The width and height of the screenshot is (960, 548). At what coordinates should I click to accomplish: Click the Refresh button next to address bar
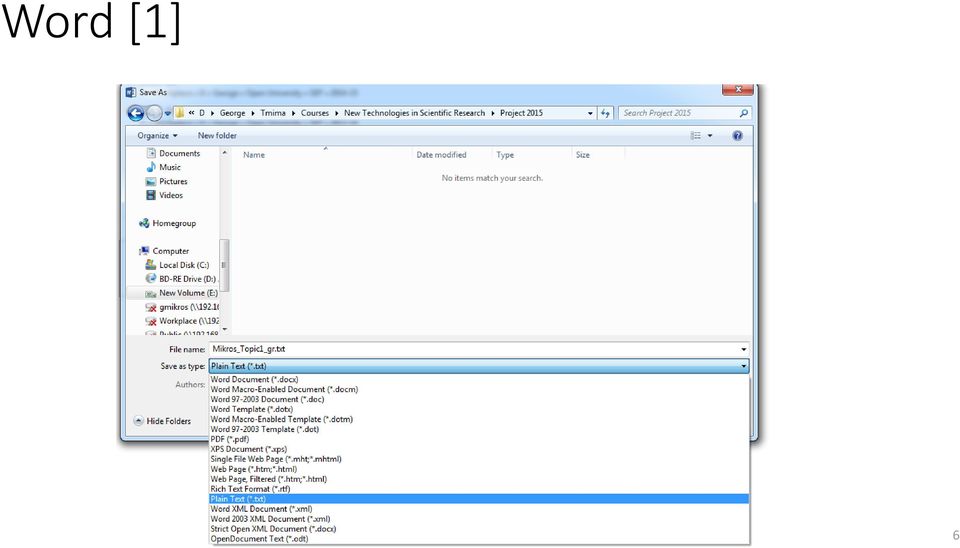pos(605,113)
